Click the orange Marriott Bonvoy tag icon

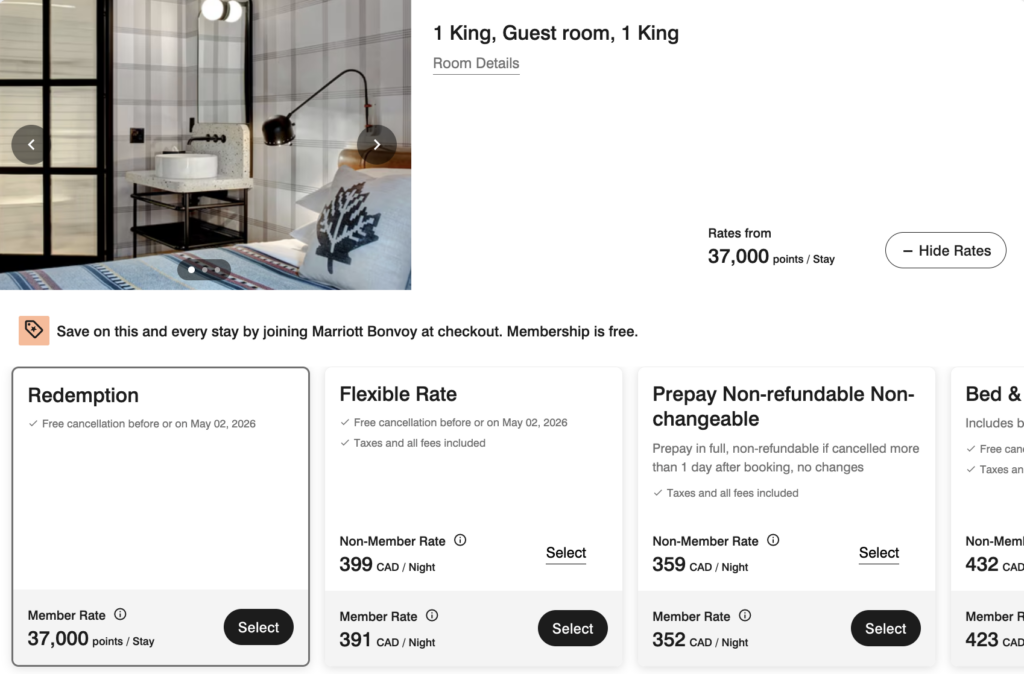click(x=34, y=330)
